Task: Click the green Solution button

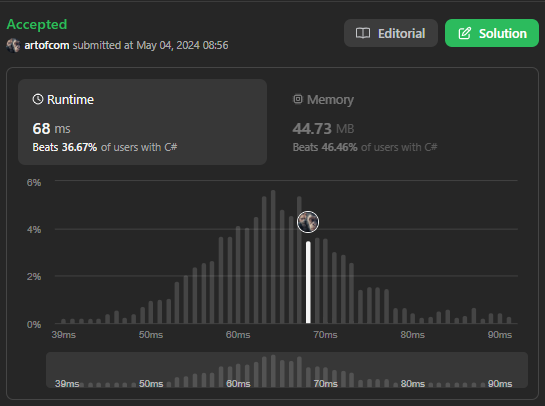Action: coord(492,33)
